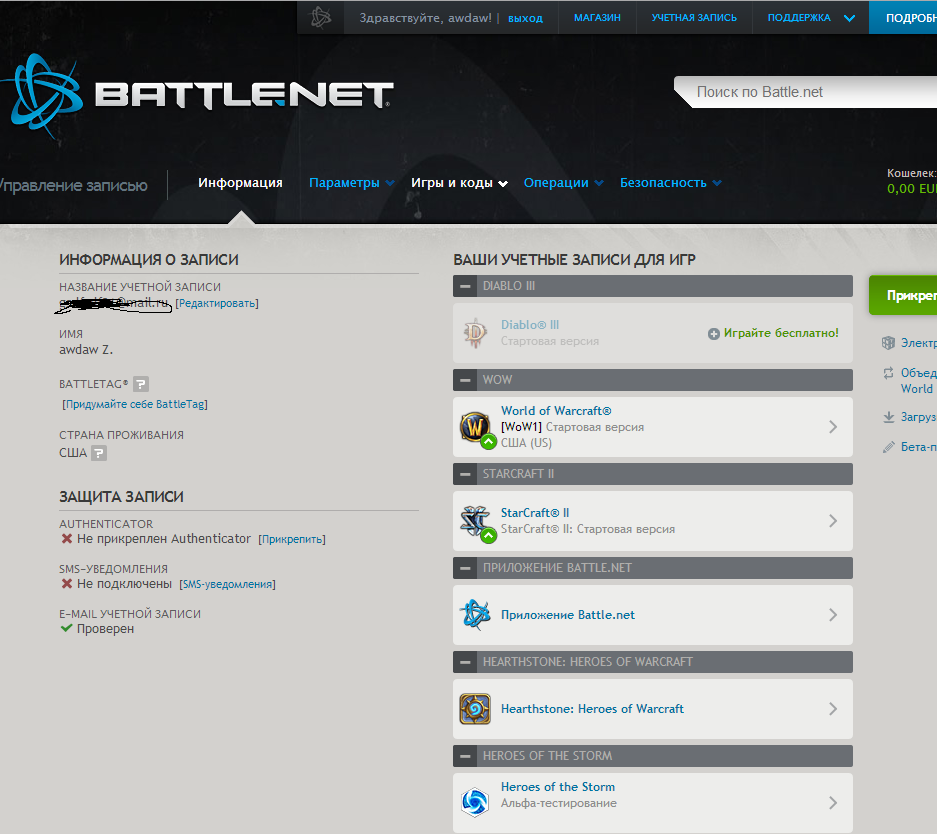Click the green check beside Проверен

tap(66, 628)
